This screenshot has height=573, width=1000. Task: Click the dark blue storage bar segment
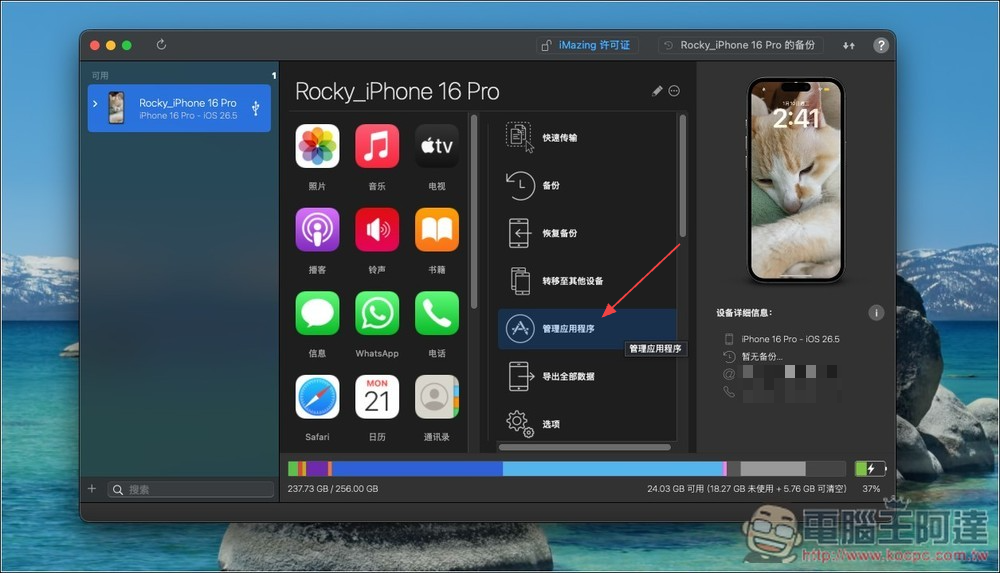[417, 468]
